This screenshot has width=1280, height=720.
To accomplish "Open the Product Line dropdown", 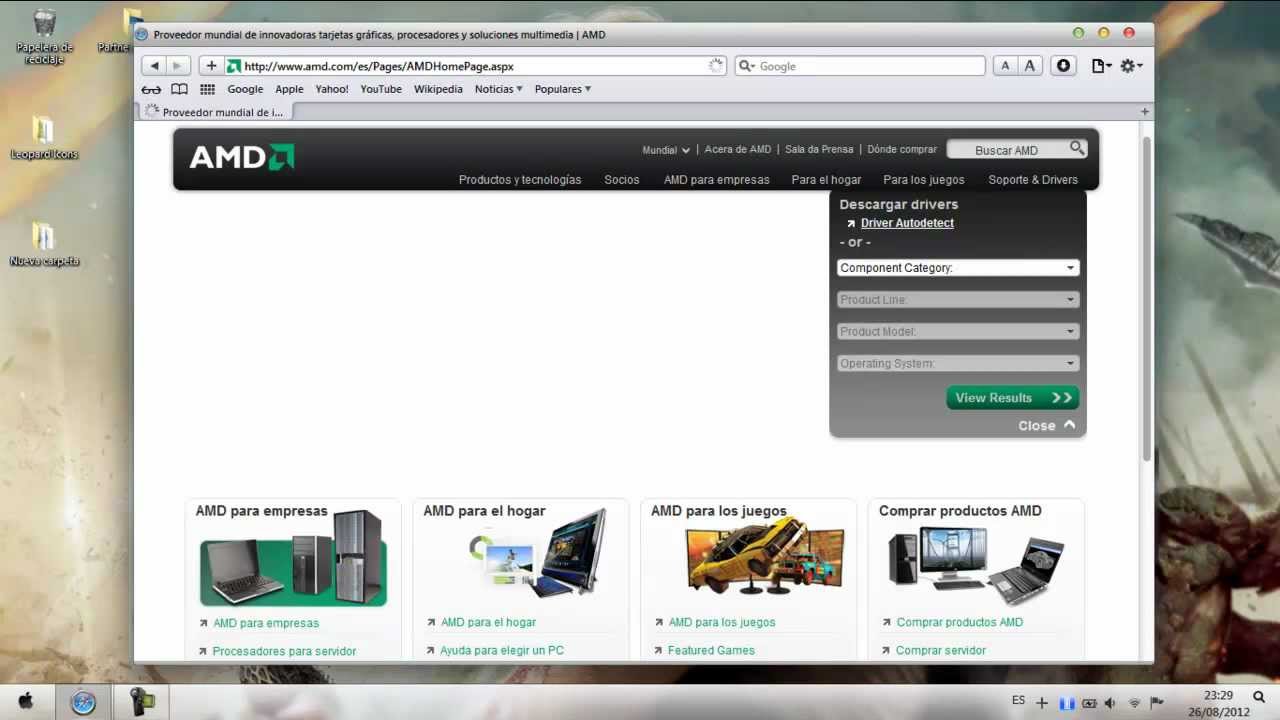I will tap(958, 300).
